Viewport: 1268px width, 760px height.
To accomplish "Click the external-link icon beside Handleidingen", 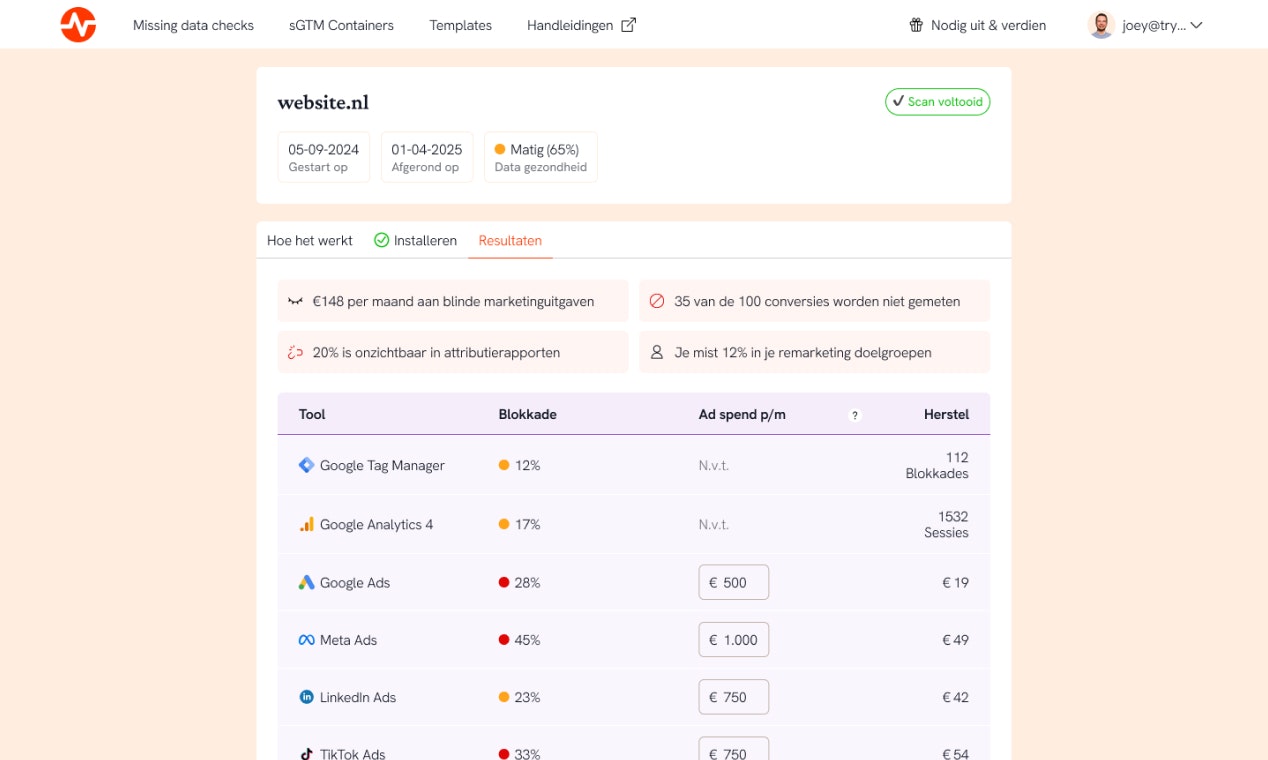I will pos(628,25).
